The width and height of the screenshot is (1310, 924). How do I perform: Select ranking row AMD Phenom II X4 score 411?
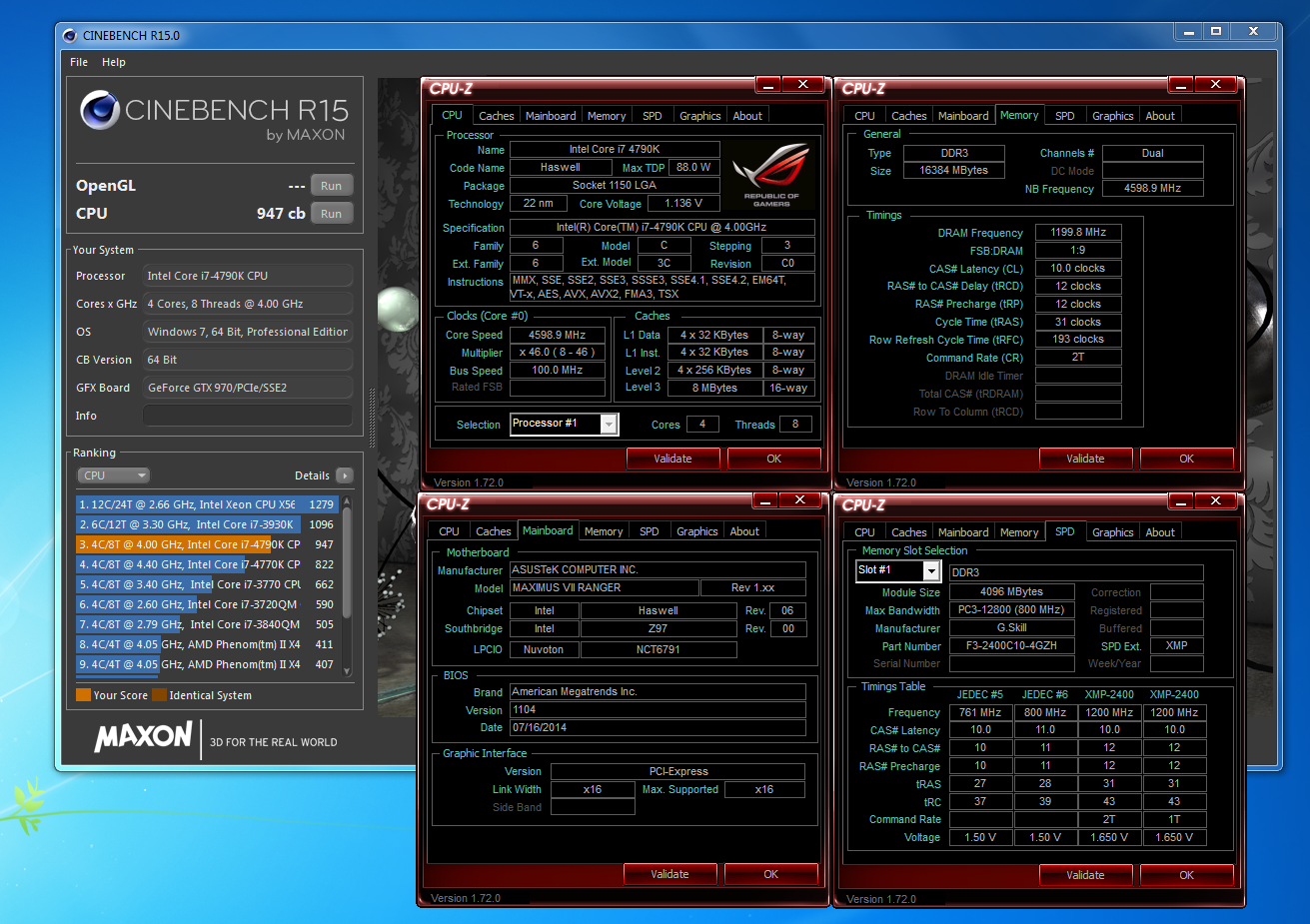208,644
